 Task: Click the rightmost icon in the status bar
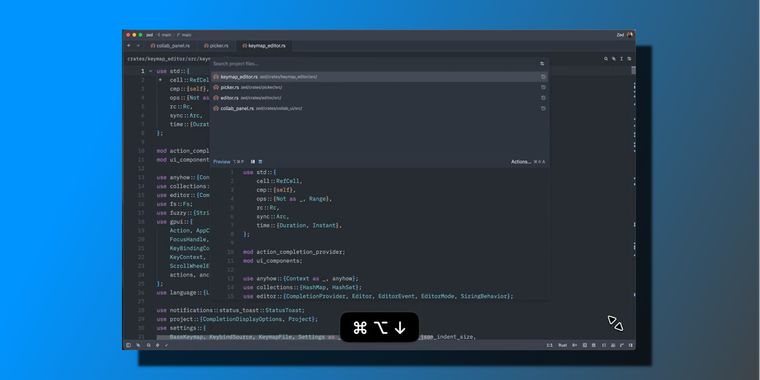click(x=631, y=345)
